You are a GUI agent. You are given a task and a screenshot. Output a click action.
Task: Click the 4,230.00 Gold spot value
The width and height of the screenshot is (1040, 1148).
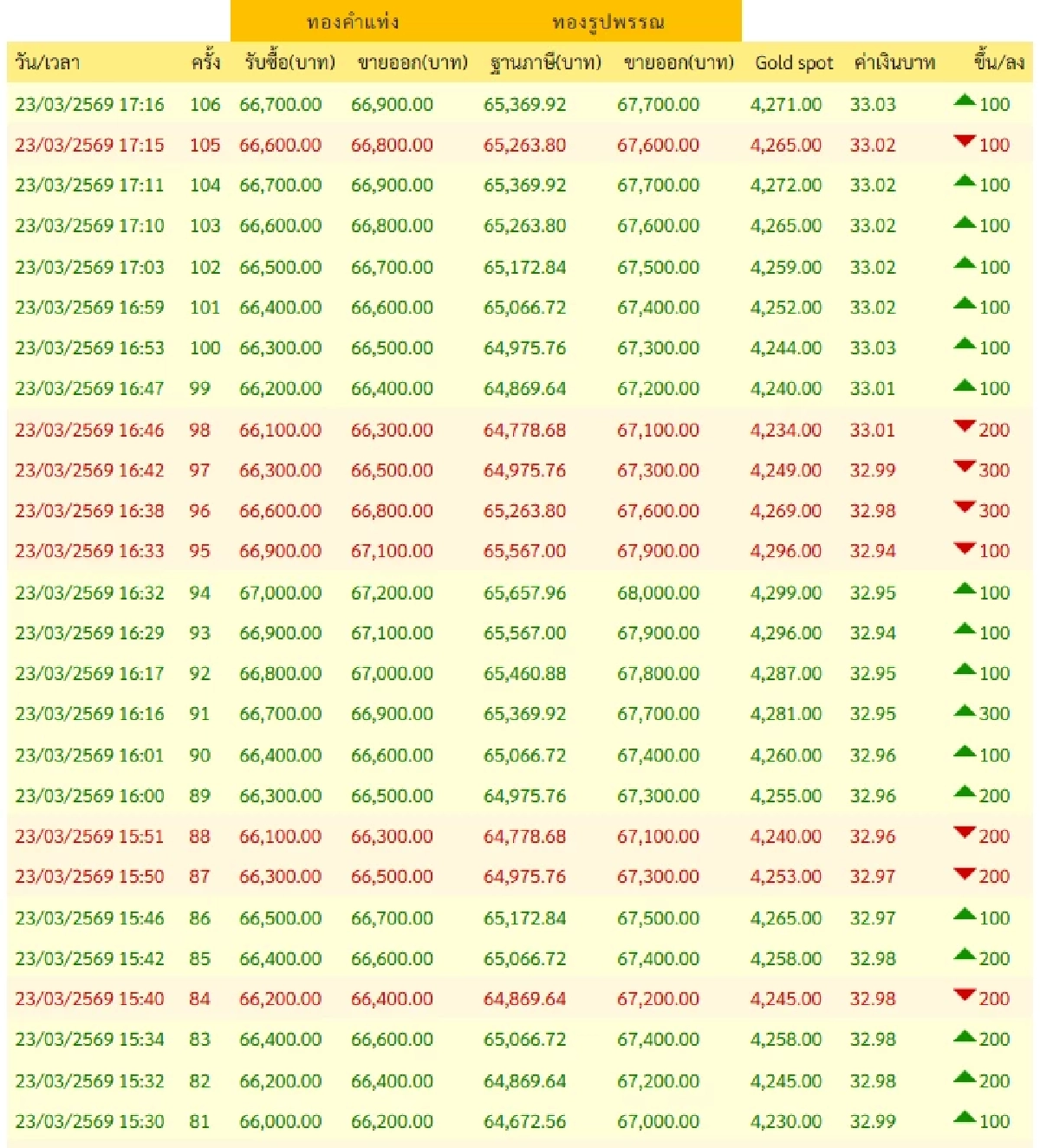pos(785,1121)
